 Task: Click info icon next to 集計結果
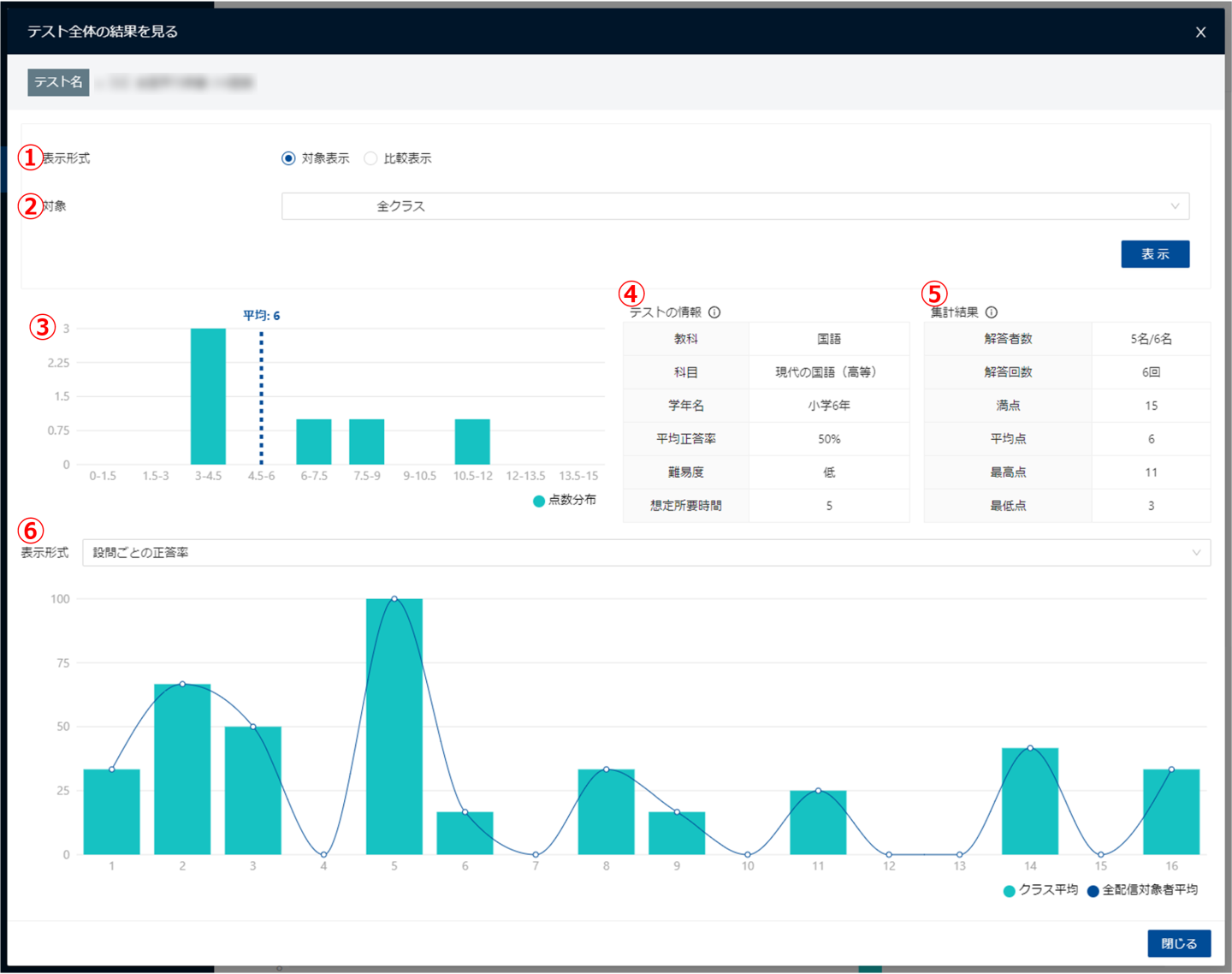(x=992, y=312)
